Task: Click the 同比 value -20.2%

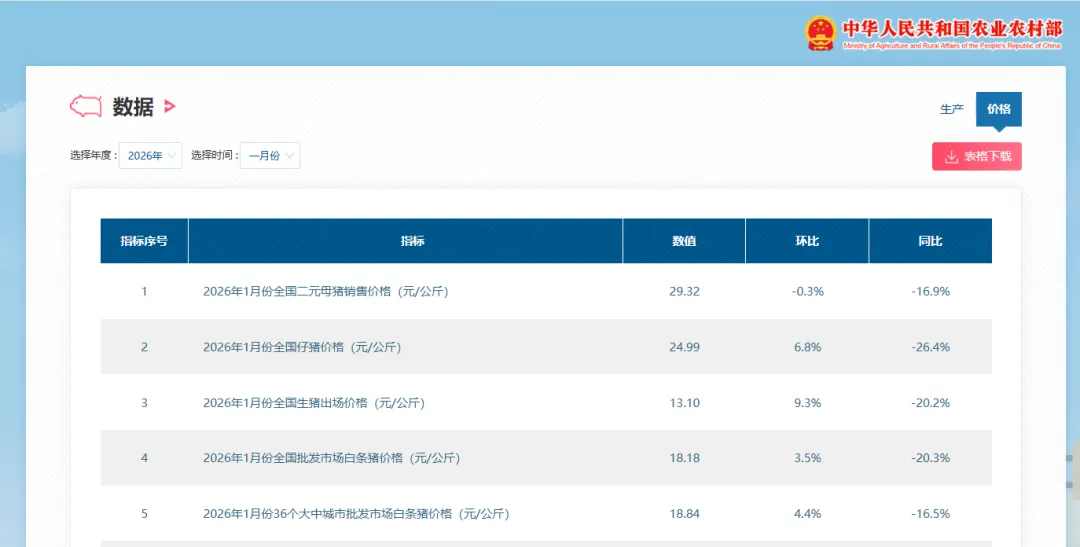Action: click(931, 403)
